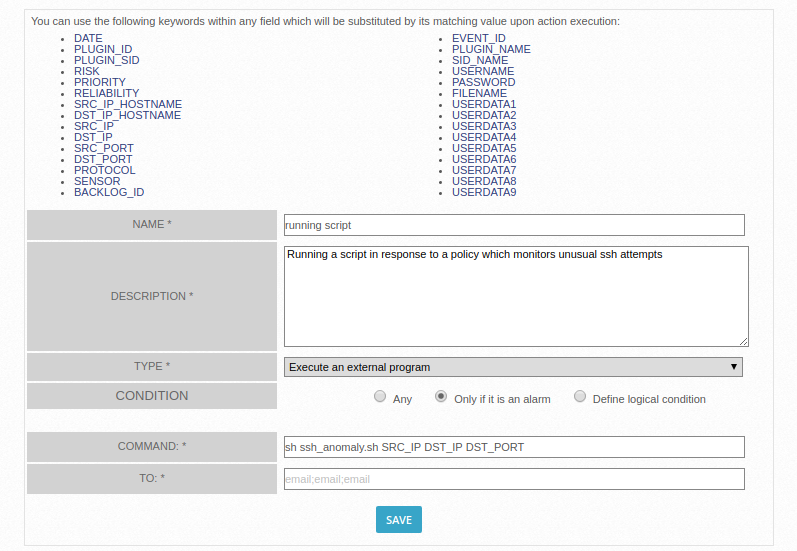Focus the NAME input field
Viewport: 797px width, 551px height.
(x=514, y=225)
